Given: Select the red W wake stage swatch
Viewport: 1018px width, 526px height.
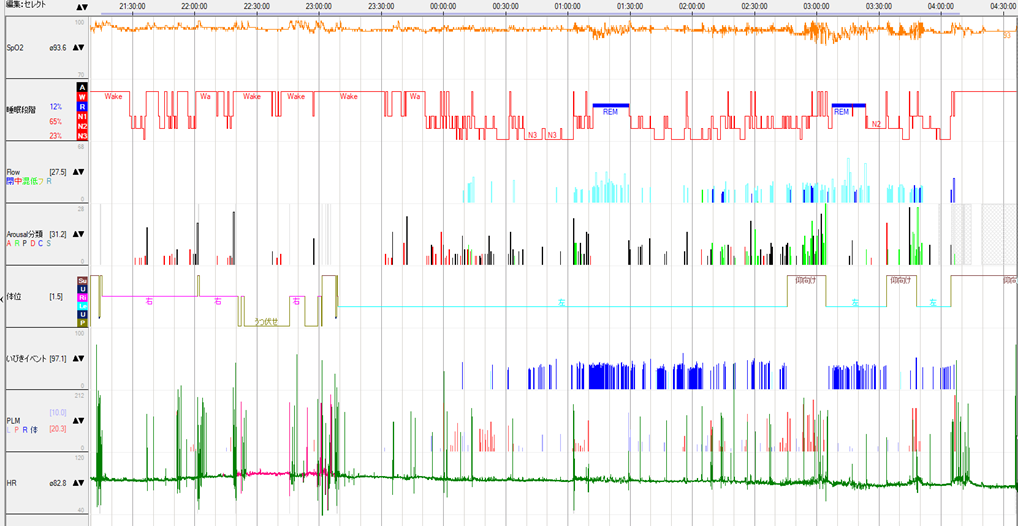Looking at the screenshot, I should pos(83,97).
